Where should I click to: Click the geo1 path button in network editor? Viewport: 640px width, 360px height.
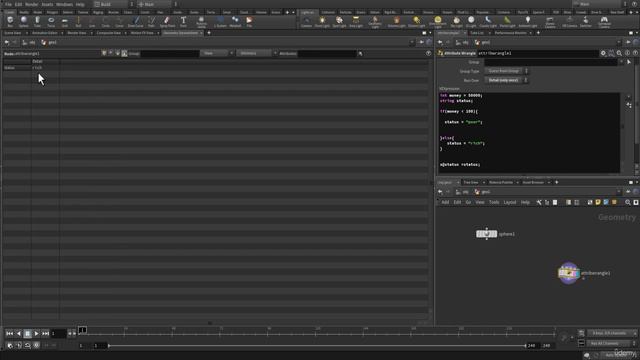[482, 192]
